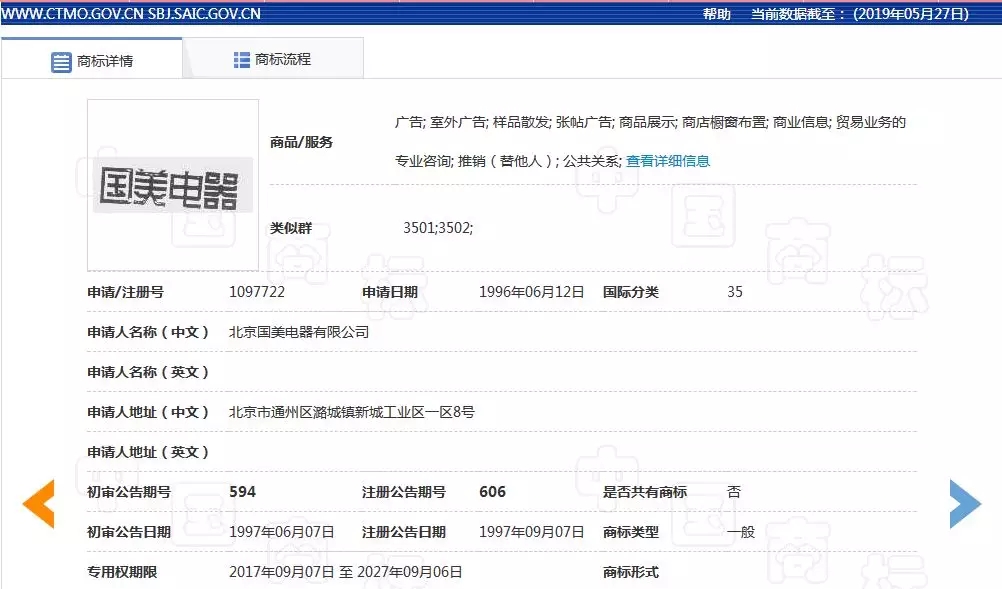Select preliminary announcement date 1997年06月07日
Image resolution: width=1002 pixels, height=589 pixels.
[x=282, y=532]
